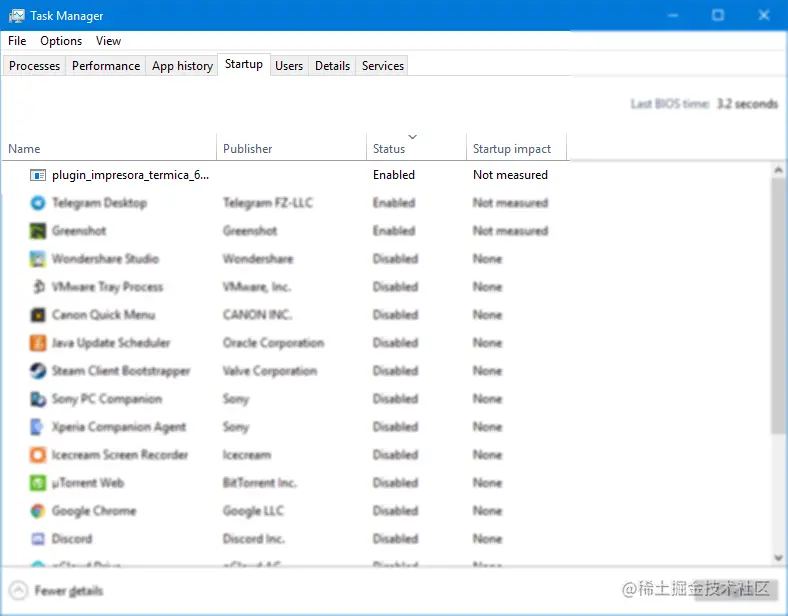
Task: Click the µTorrent Web icon
Action: pyautogui.click(x=38, y=483)
